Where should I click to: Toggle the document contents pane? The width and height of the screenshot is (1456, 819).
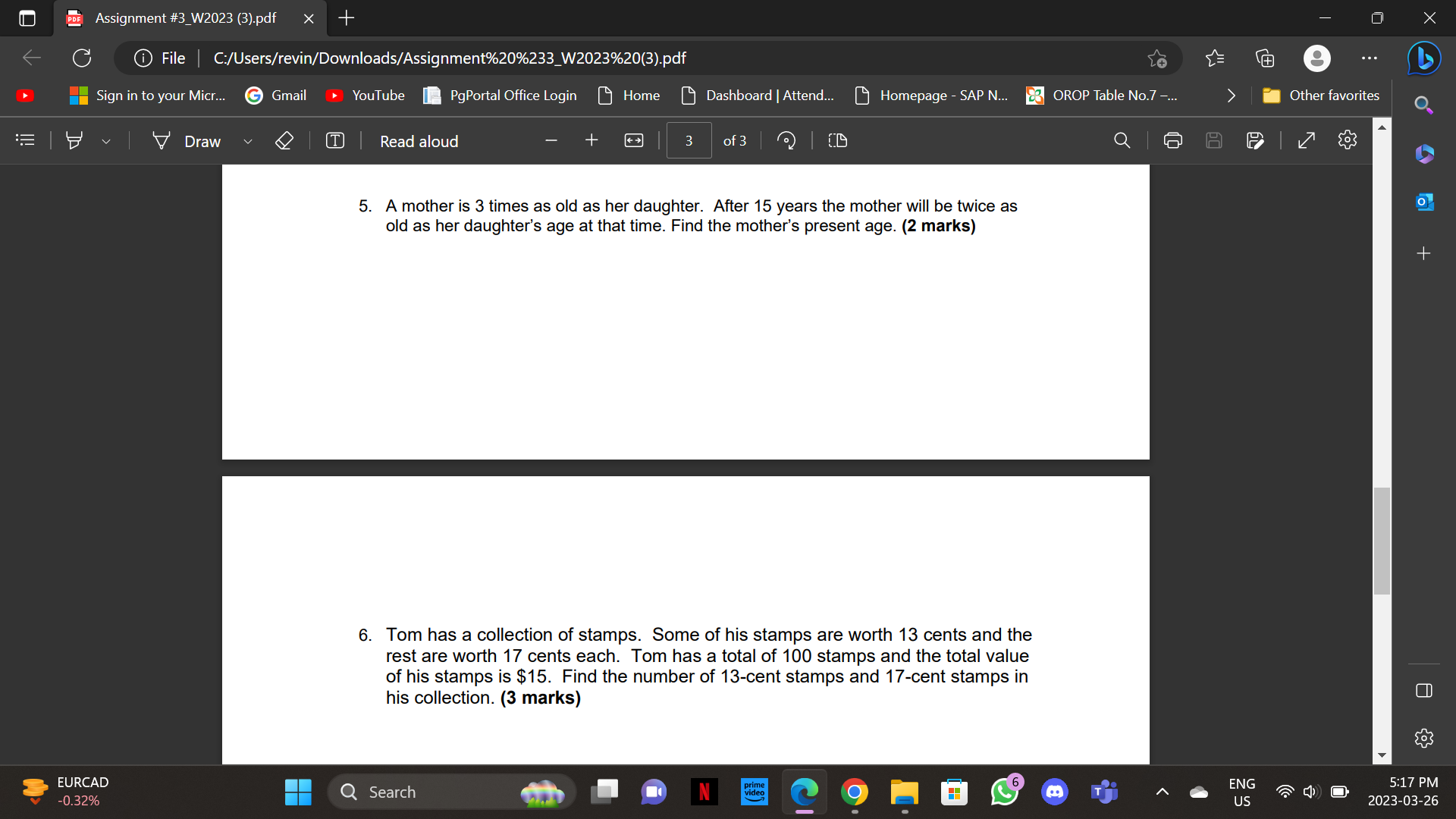click(25, 140)
